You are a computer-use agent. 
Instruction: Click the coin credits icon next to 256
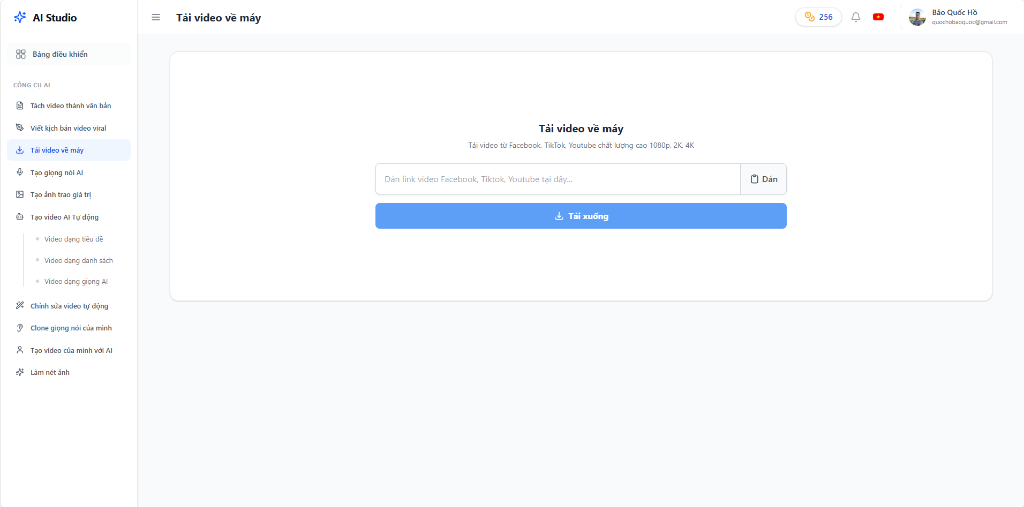pos(810,17)
